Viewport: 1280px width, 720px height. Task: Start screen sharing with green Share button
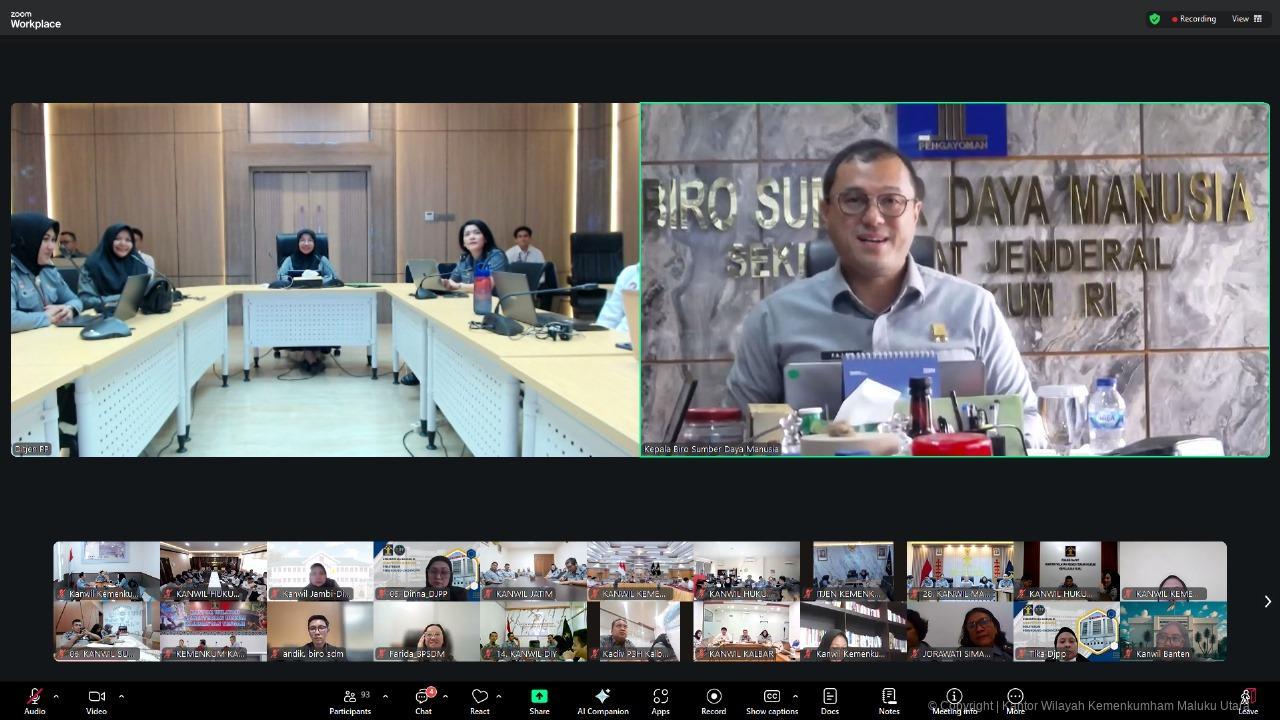(539, 697)
